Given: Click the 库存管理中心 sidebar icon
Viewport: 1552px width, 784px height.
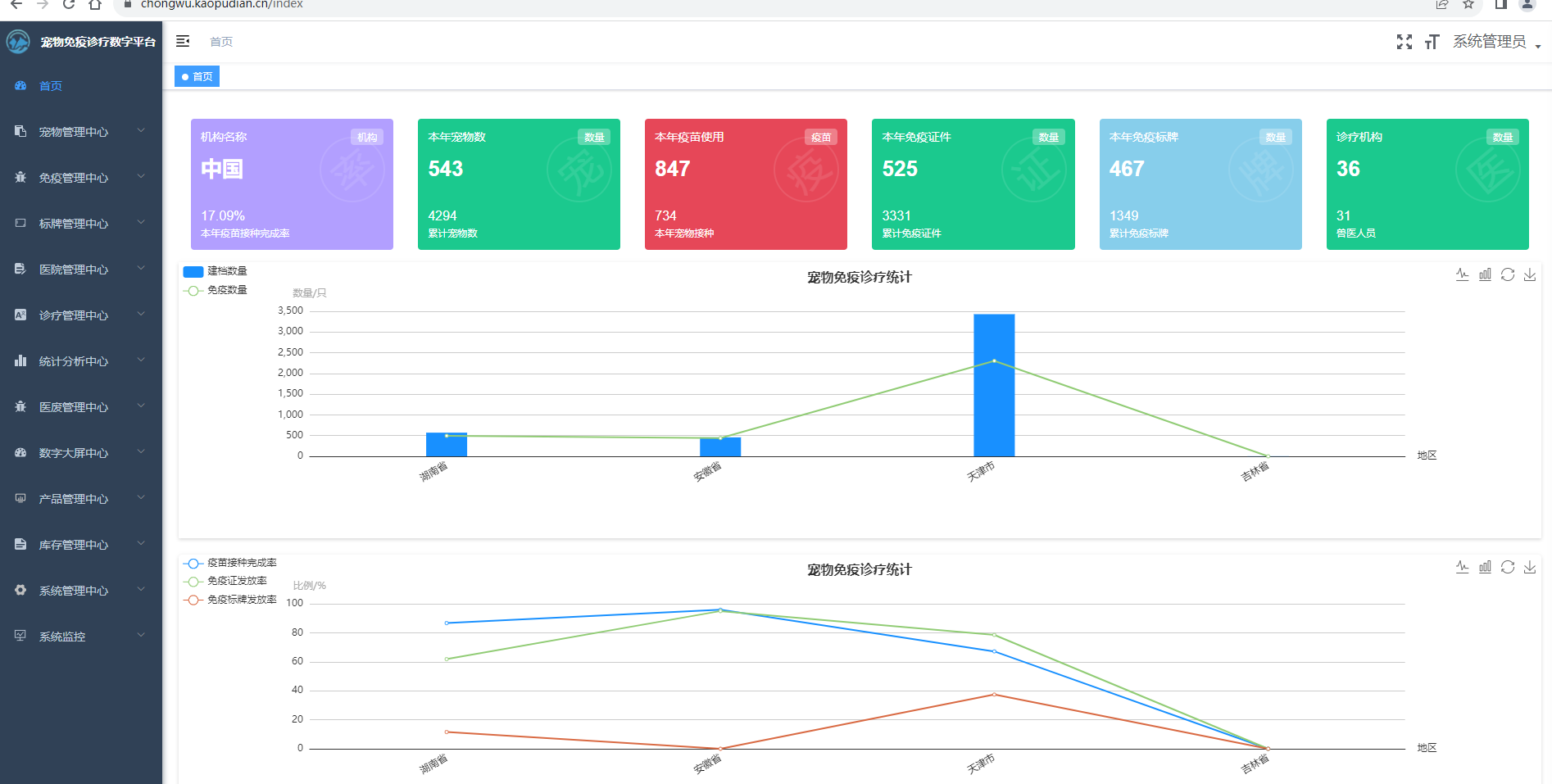Looking at the screenshot, I should click(20, 544).
